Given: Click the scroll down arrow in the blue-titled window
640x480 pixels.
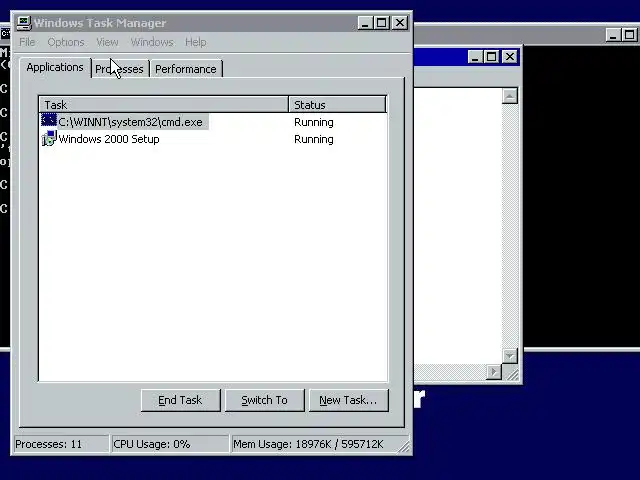Looking at the screenshot, I should (x=509, y=356).
